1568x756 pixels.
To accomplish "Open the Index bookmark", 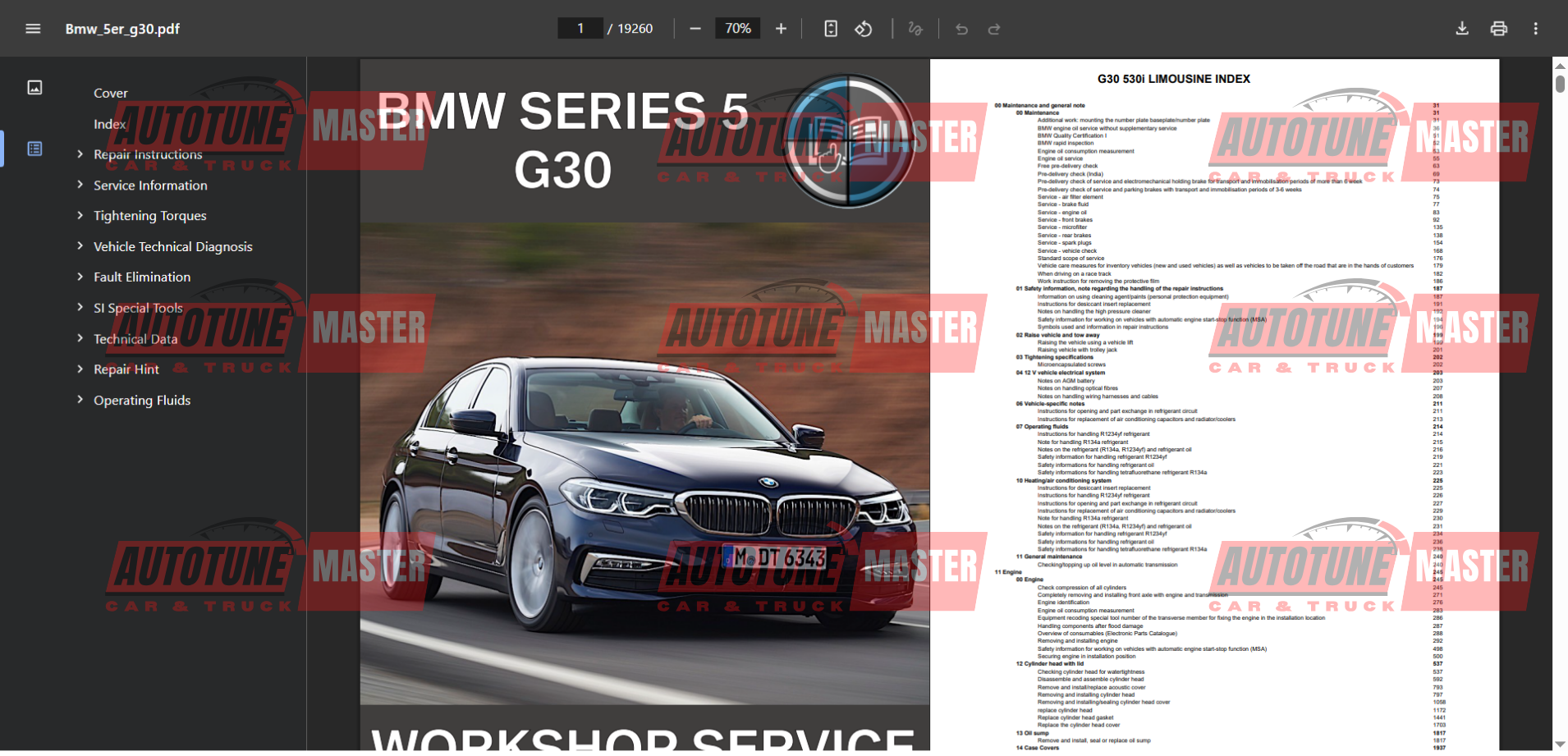I will [109, 124].
